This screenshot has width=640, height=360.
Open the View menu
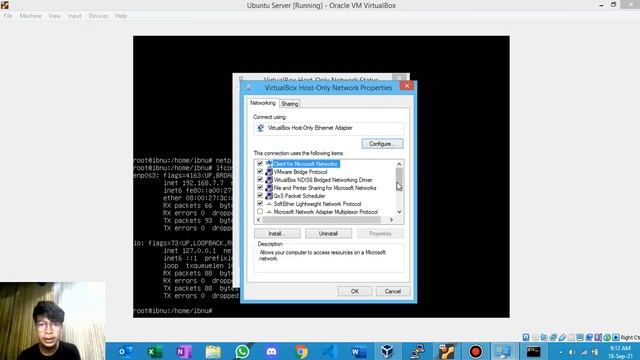click(x=54, y=16)
